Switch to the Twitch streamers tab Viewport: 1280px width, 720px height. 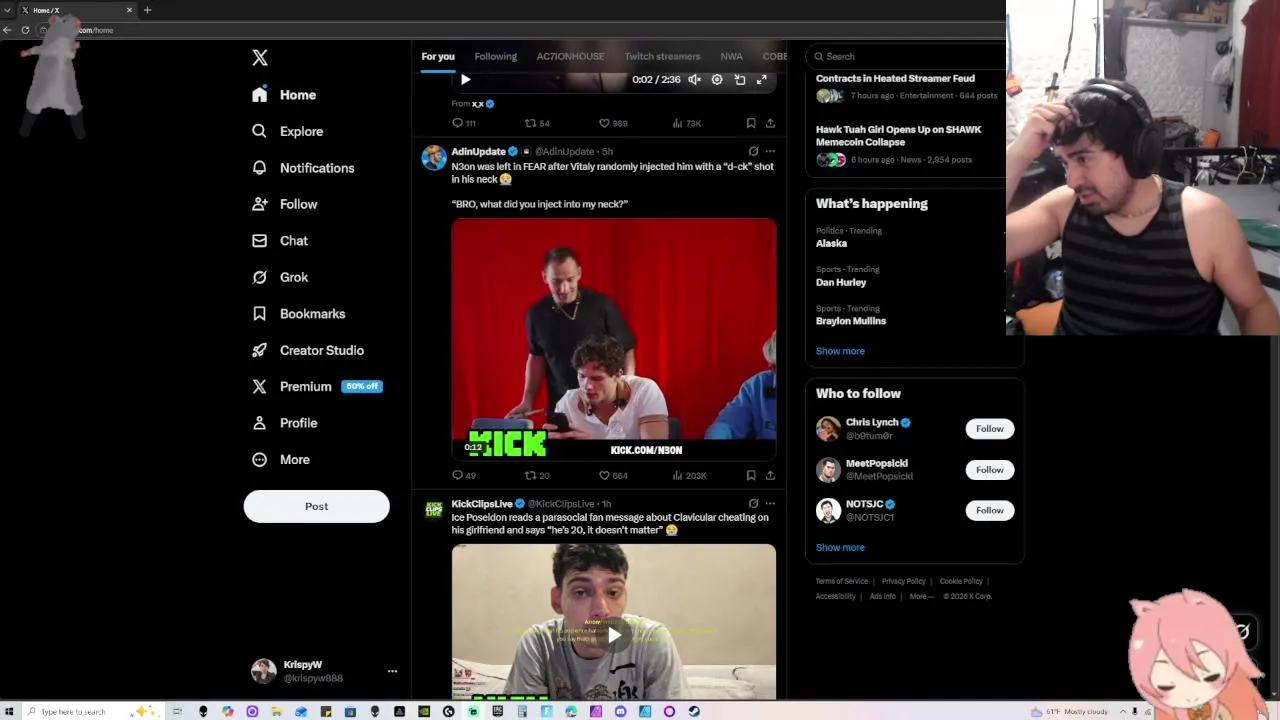pyautogui.click(x=662, y=56)
